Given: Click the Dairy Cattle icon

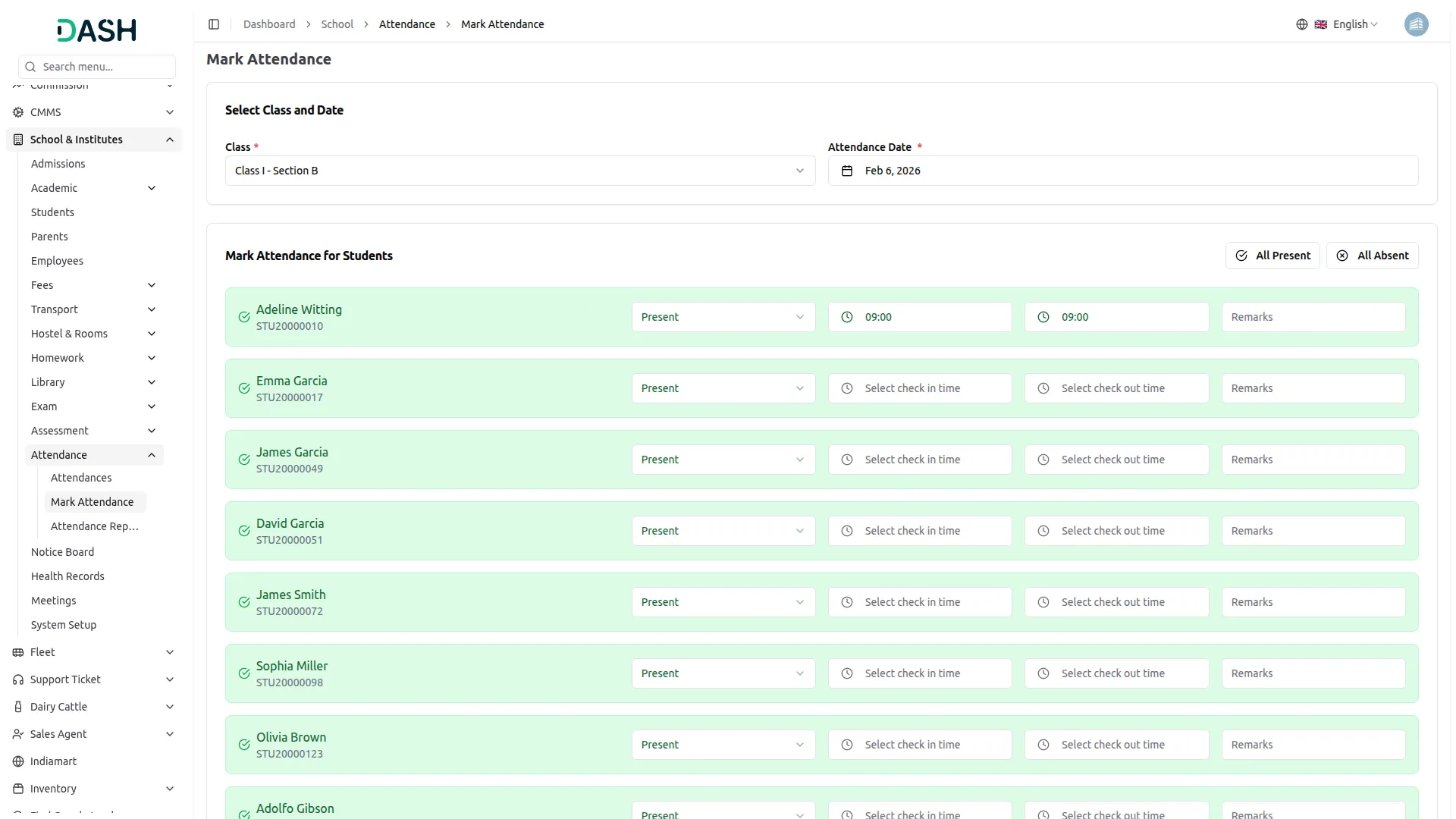Looking at the screenshot, I should [x=18, y=707].
